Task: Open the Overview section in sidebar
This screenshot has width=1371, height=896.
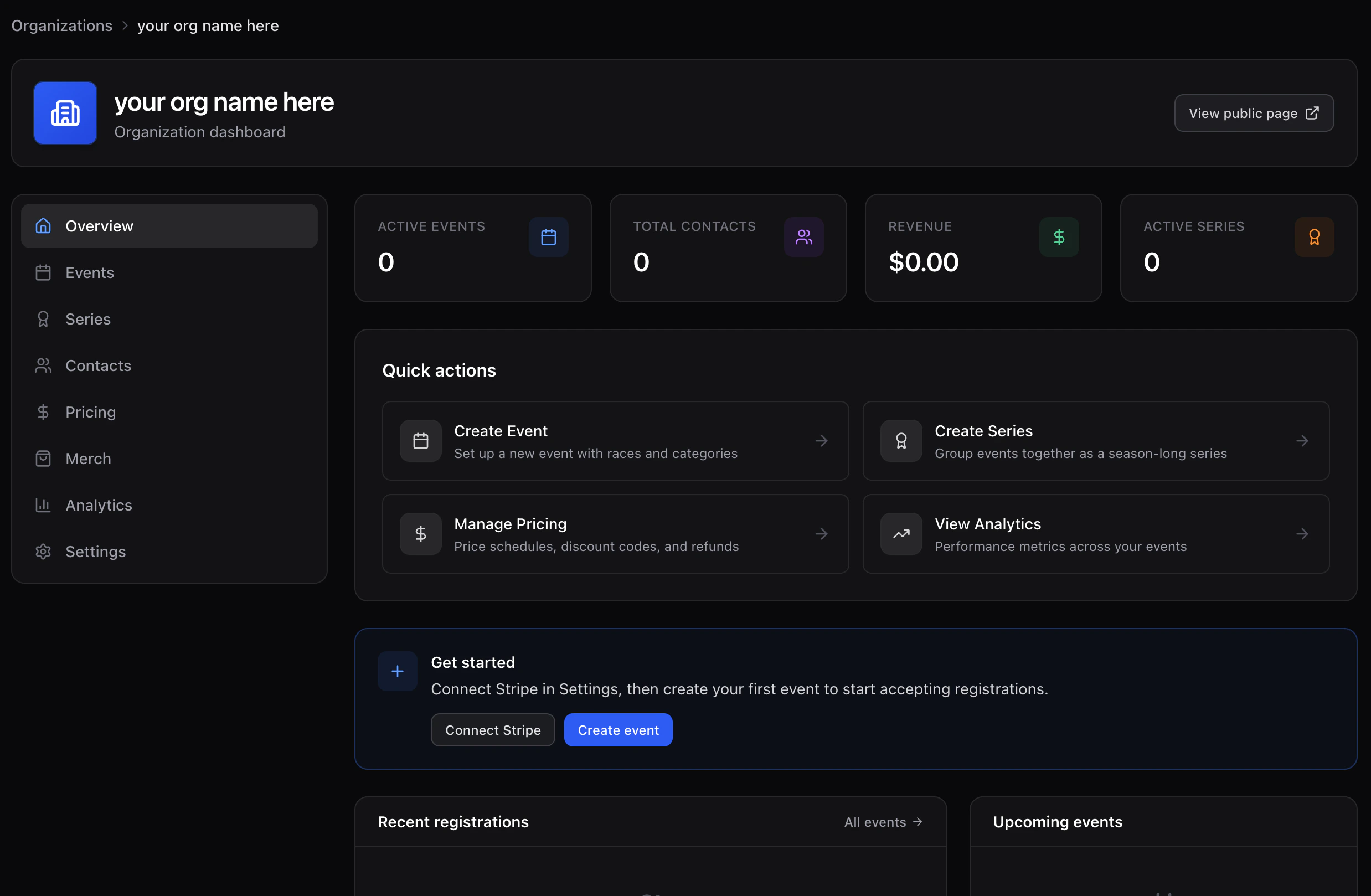Action: click(x=169, y=226)
